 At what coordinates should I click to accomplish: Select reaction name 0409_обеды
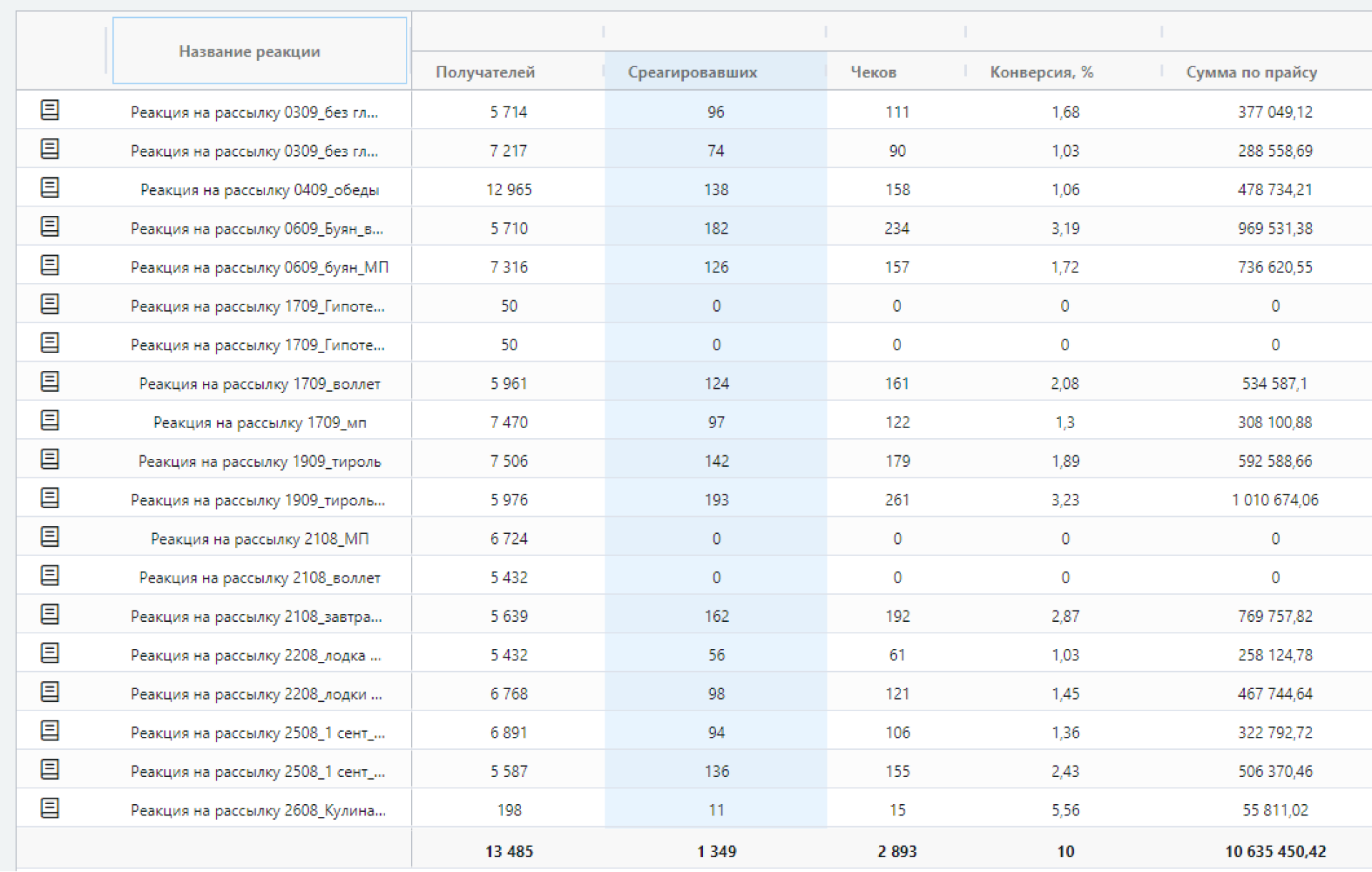click(259, 190)
